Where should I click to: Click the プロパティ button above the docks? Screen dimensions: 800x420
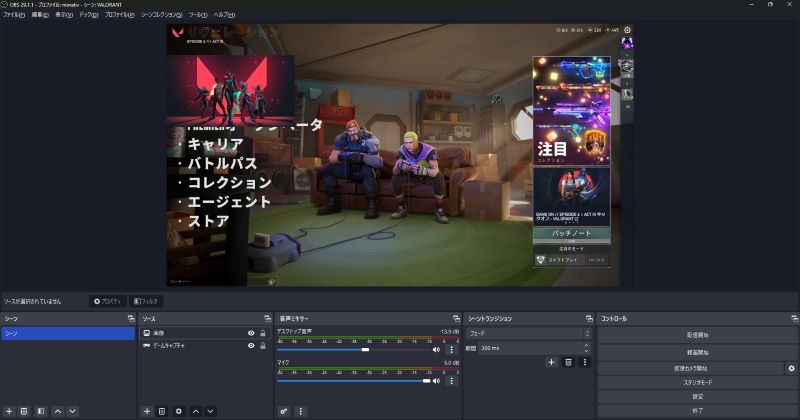(x=107, y=301)
